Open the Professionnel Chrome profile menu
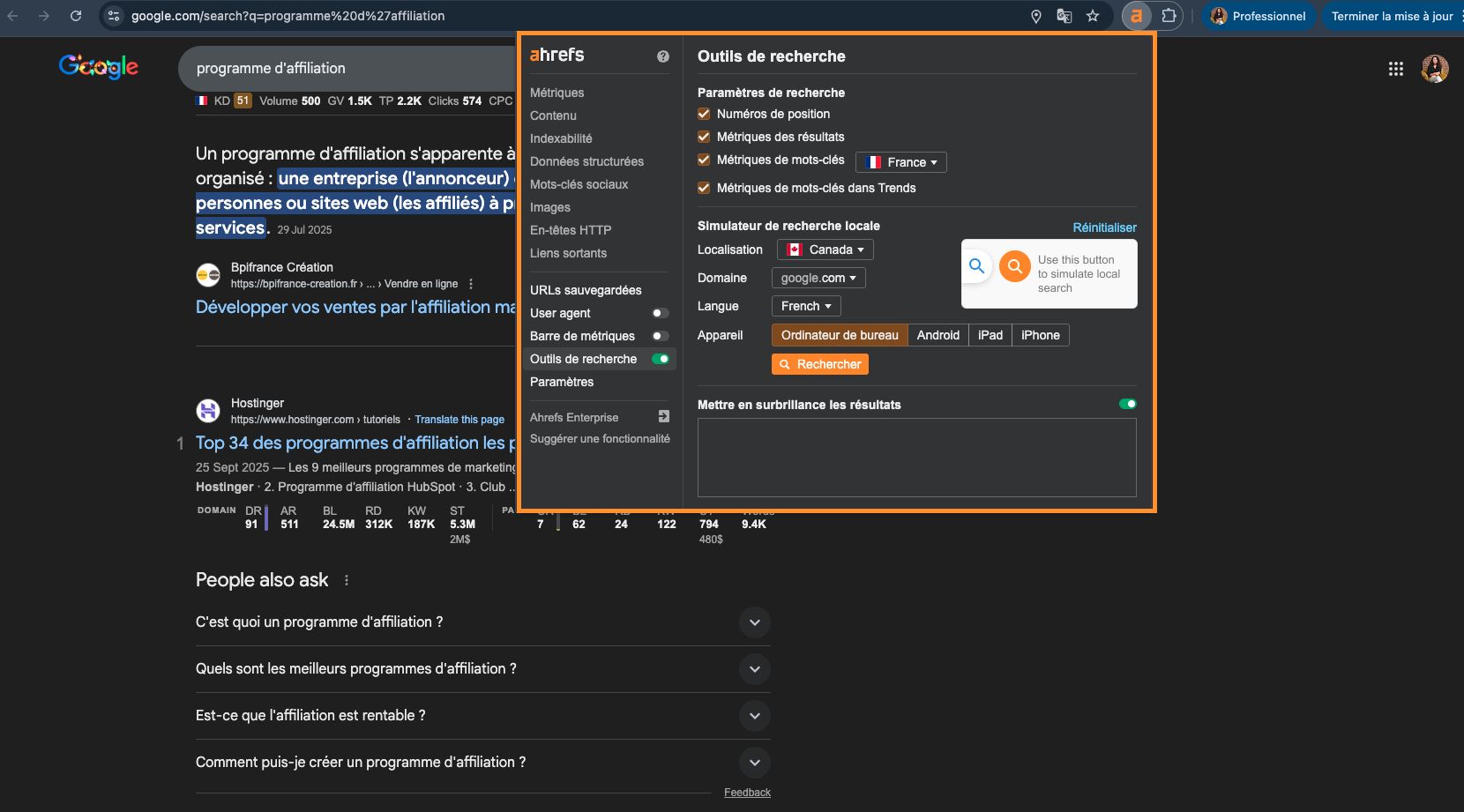Image resolution: width=1464 pixels, height=812 pixels. pos(1259,16)
